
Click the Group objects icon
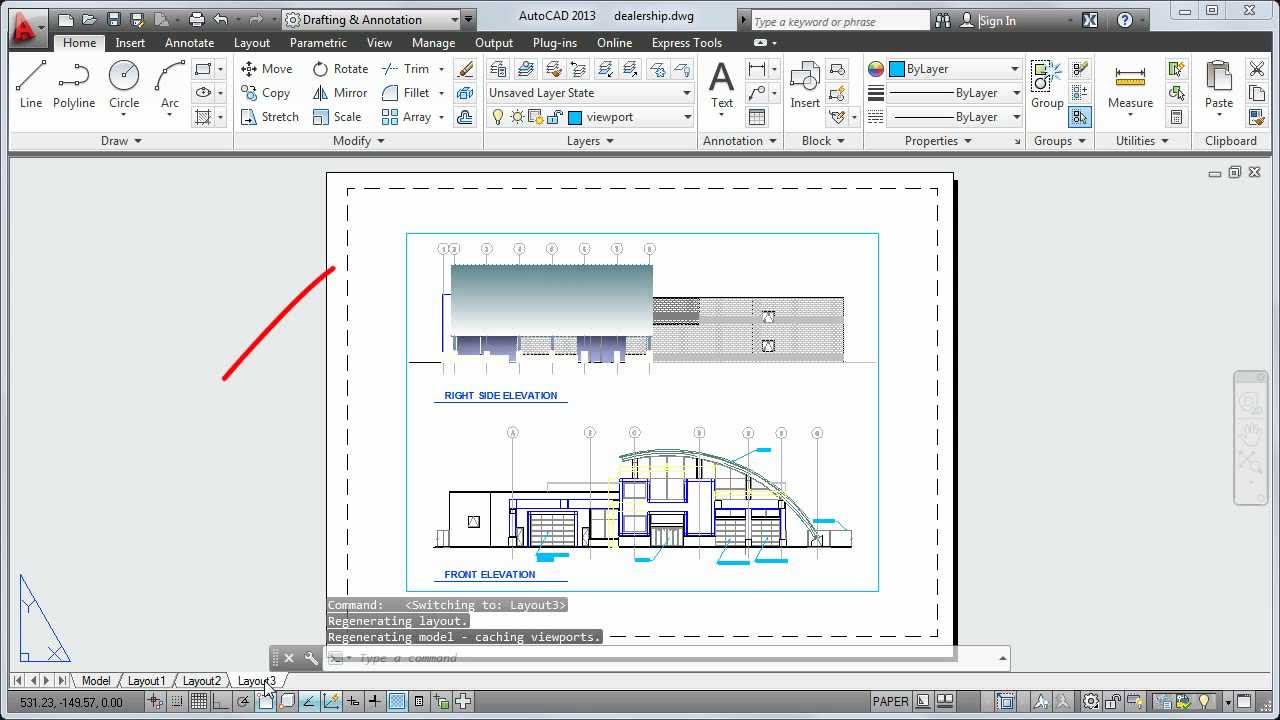click(1047, 84)
